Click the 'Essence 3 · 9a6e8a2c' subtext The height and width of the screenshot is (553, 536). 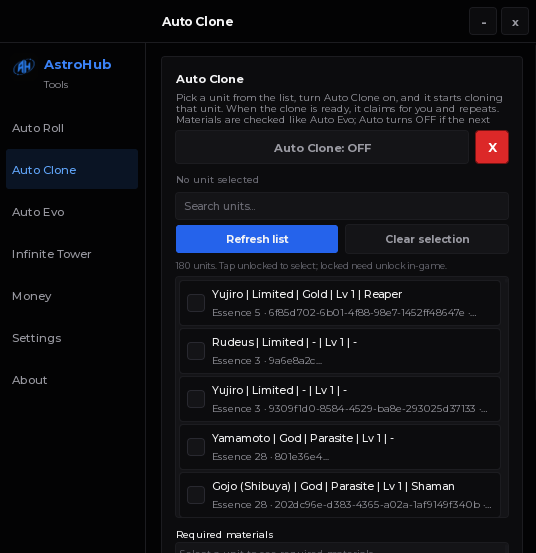pyautogui.click(x=267, y=361)
